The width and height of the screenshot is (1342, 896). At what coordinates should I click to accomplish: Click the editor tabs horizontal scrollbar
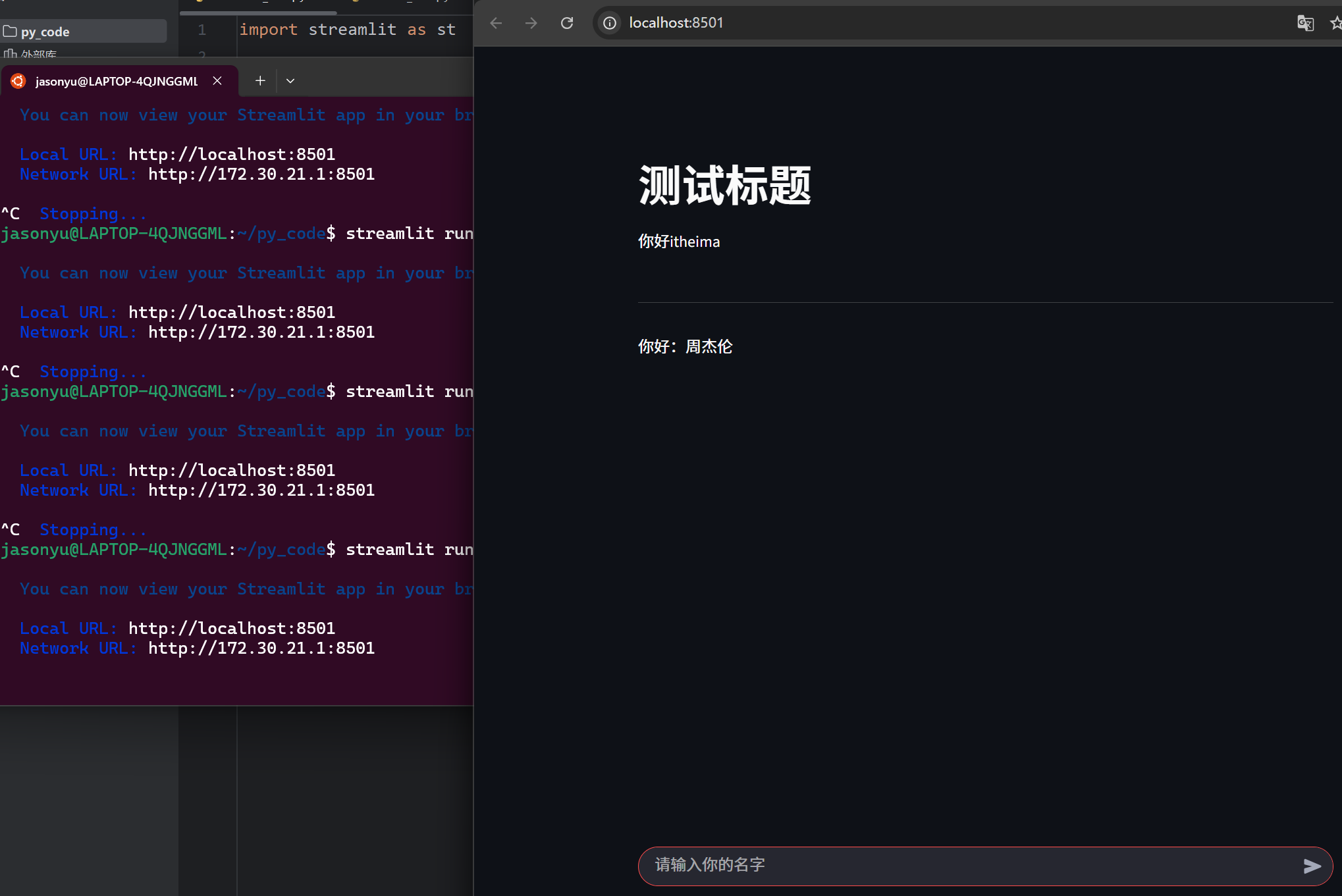[258, 13]
